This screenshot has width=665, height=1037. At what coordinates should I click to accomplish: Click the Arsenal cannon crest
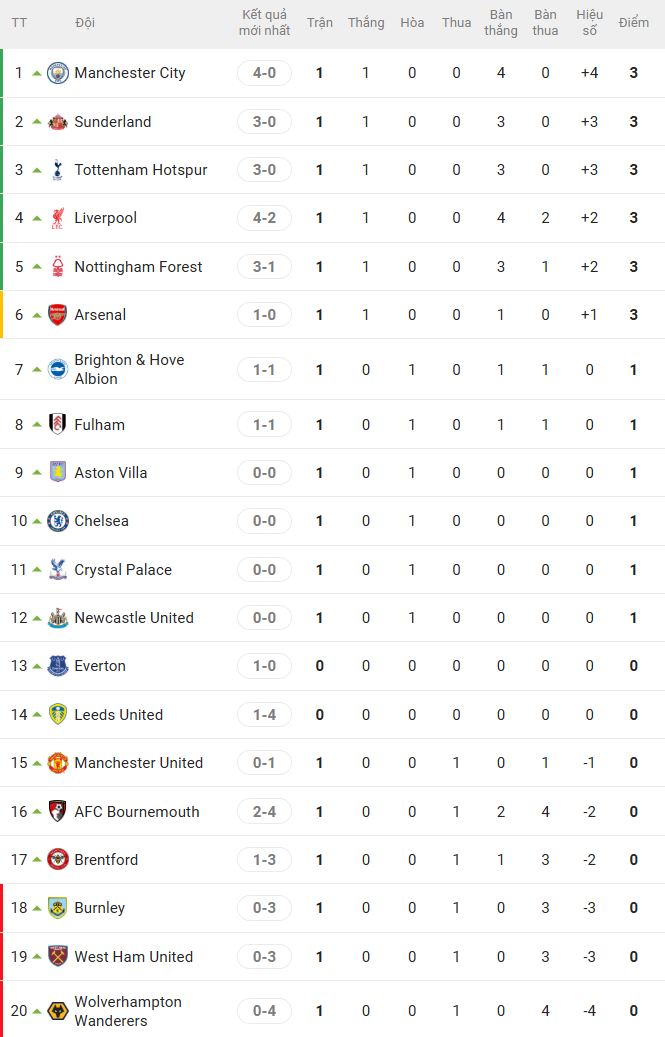[x=58, y=315]
